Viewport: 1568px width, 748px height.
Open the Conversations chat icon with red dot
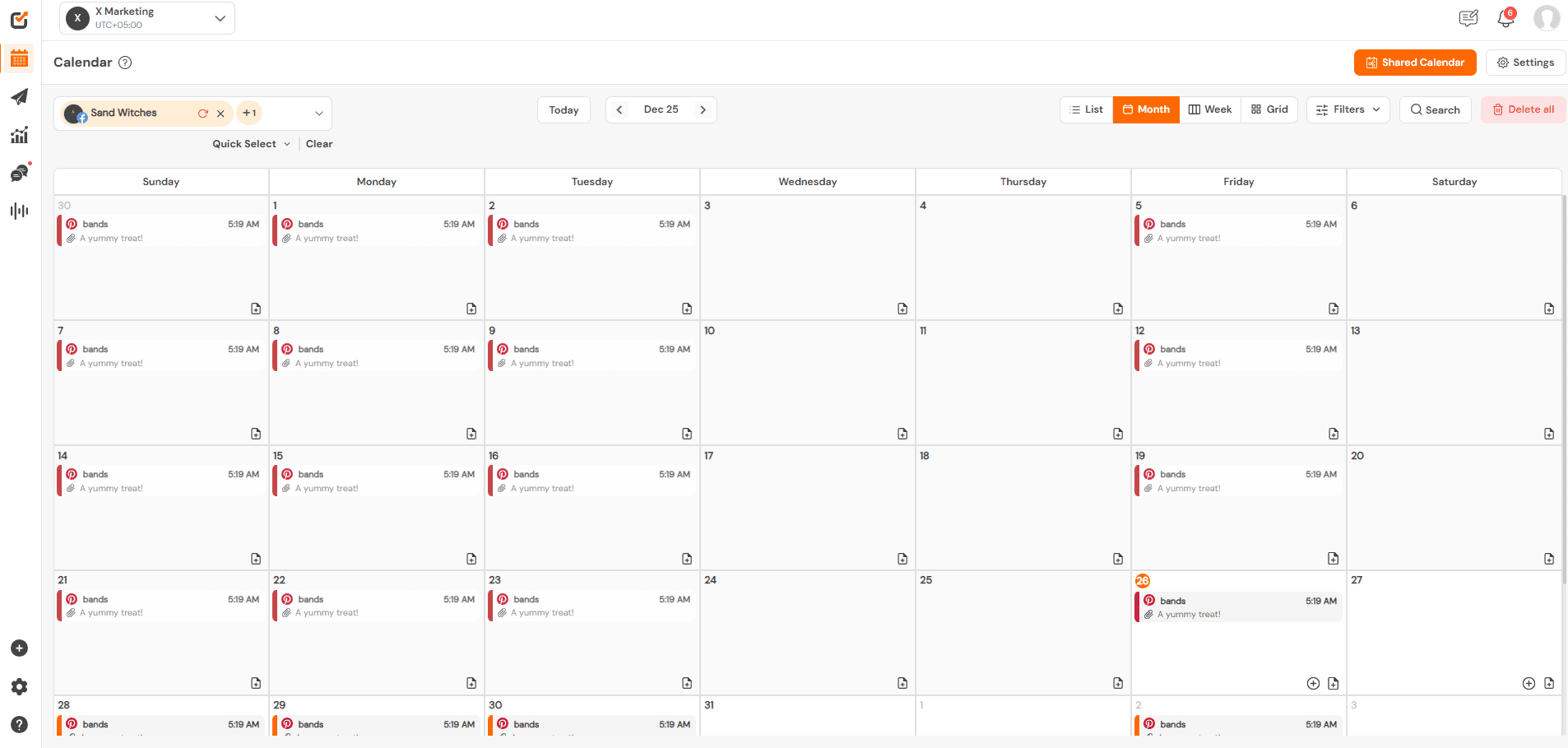click(x=20, y=173)
